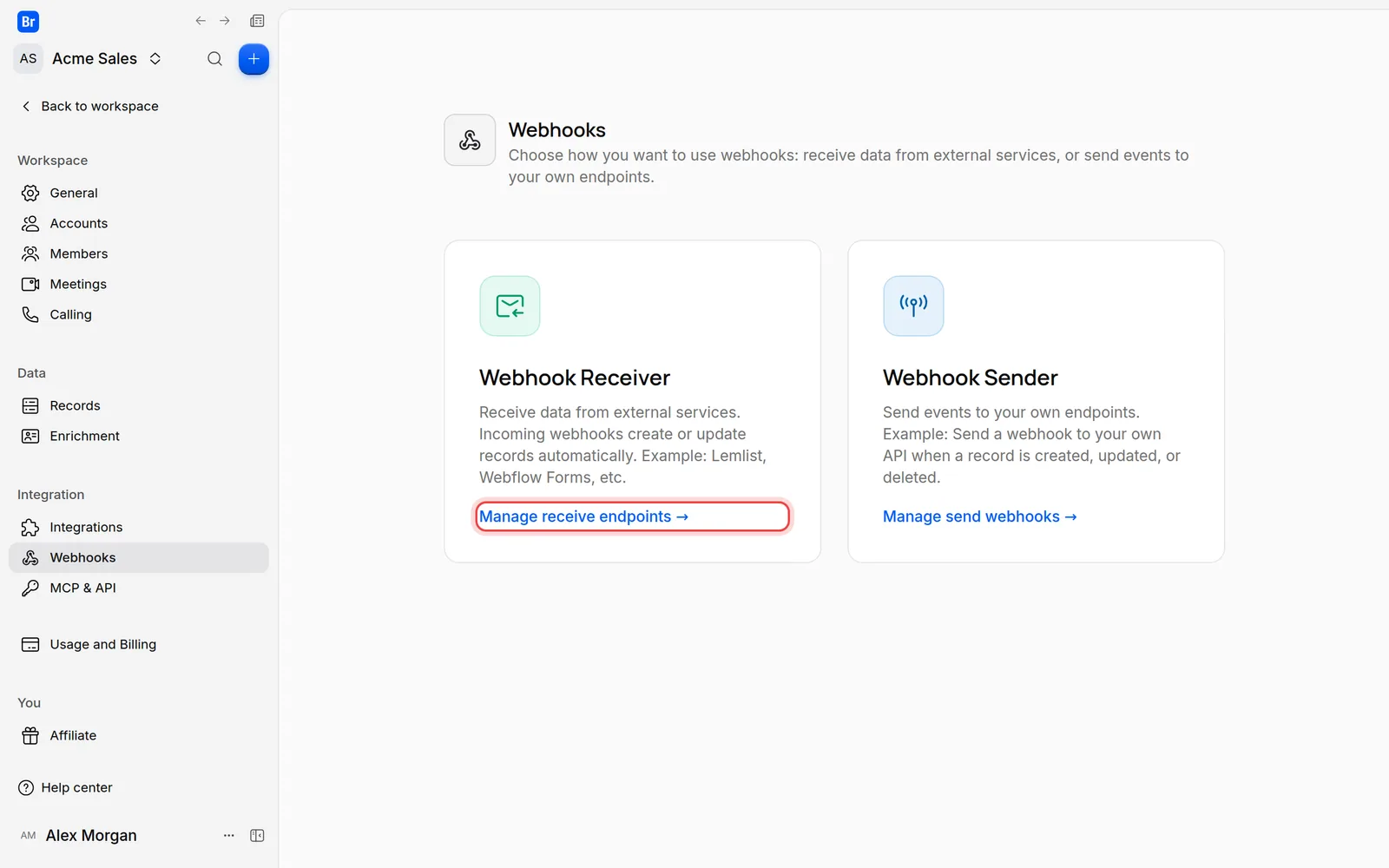Click the Webhook Receiver card title

[575, 378]
